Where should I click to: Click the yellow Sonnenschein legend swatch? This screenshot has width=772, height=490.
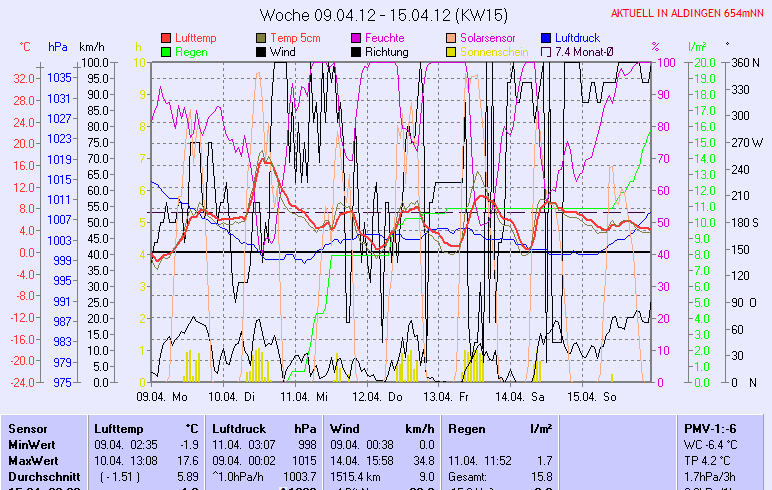(452, 52)
